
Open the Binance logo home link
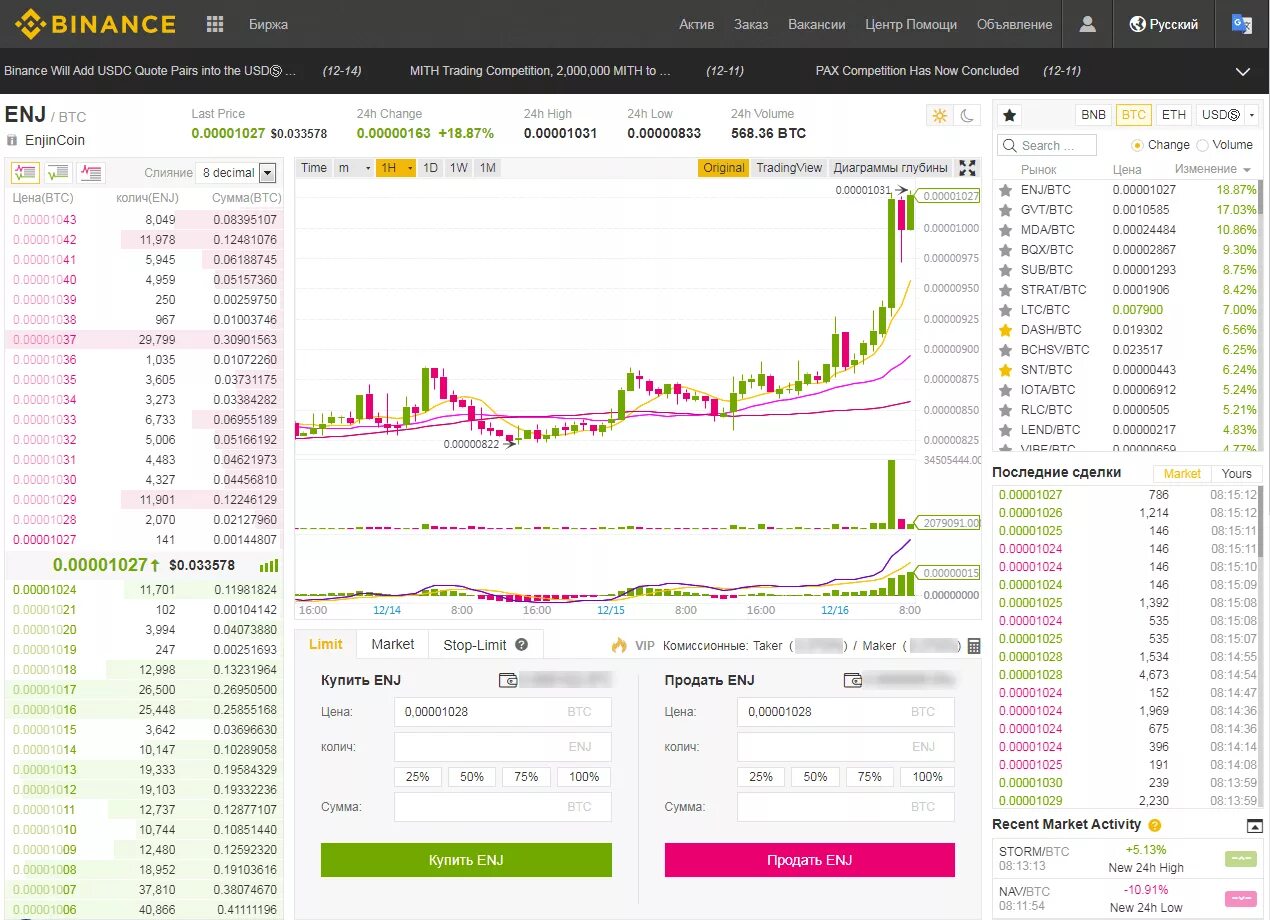click(x=95, y=24)
